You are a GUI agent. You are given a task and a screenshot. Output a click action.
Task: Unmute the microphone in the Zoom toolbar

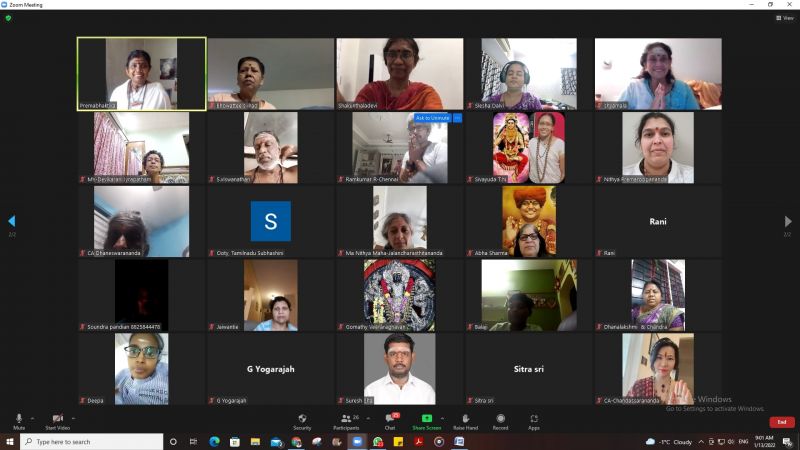[x=19, y=419]
